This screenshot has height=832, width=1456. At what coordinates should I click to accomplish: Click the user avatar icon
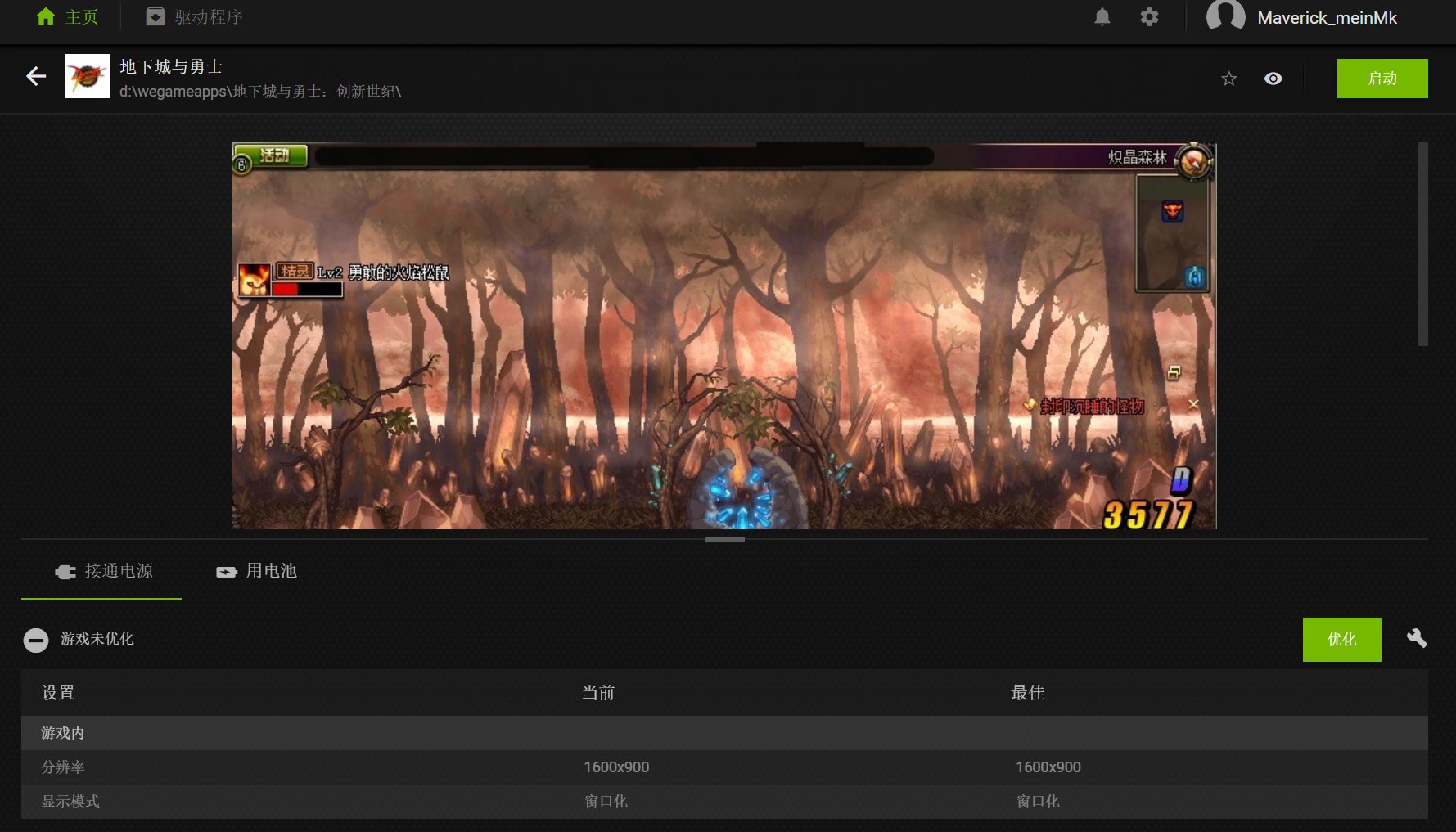pos(1225,16)
